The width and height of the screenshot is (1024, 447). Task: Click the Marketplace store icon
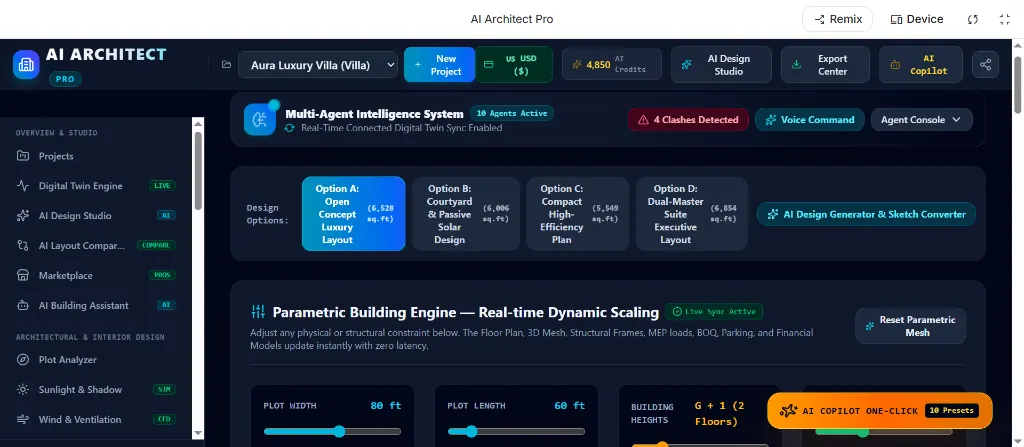coord(23,276)
